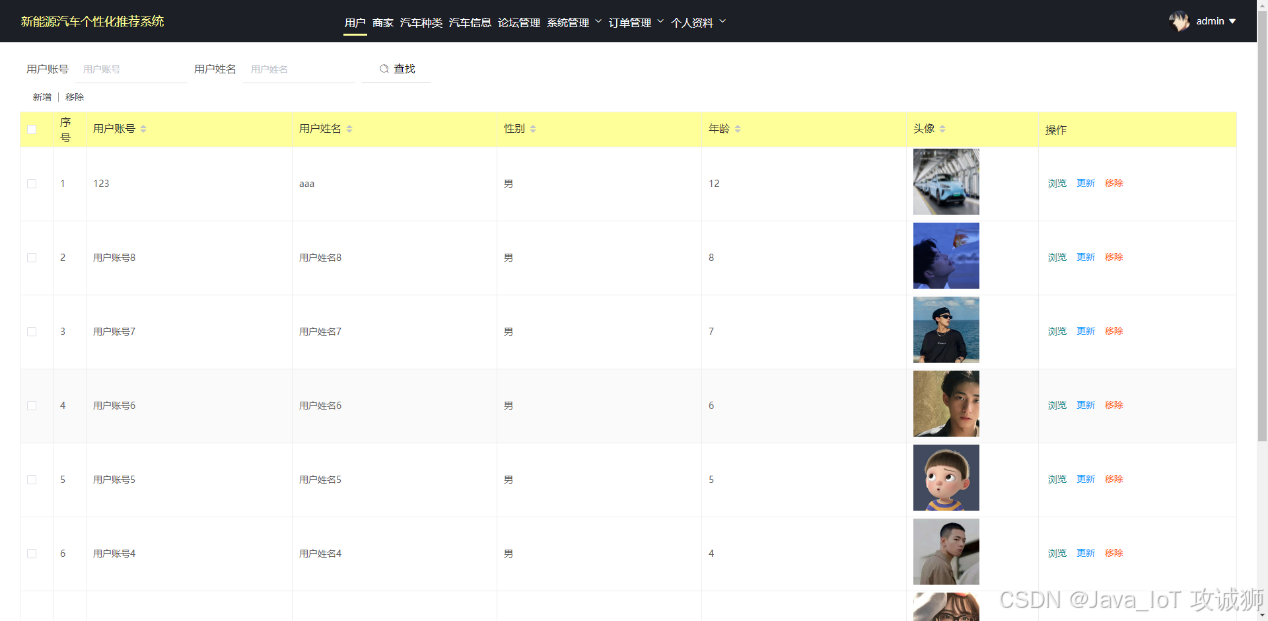The image size is (1268, 621).
Task: Click 浏览 for 用户账号5 row
Action: pos(1057,479)
